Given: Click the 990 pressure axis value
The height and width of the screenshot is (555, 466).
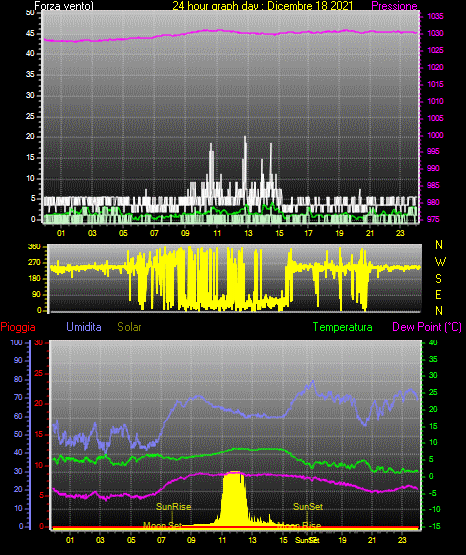Looking at the screenshot, I should point(433,168).
